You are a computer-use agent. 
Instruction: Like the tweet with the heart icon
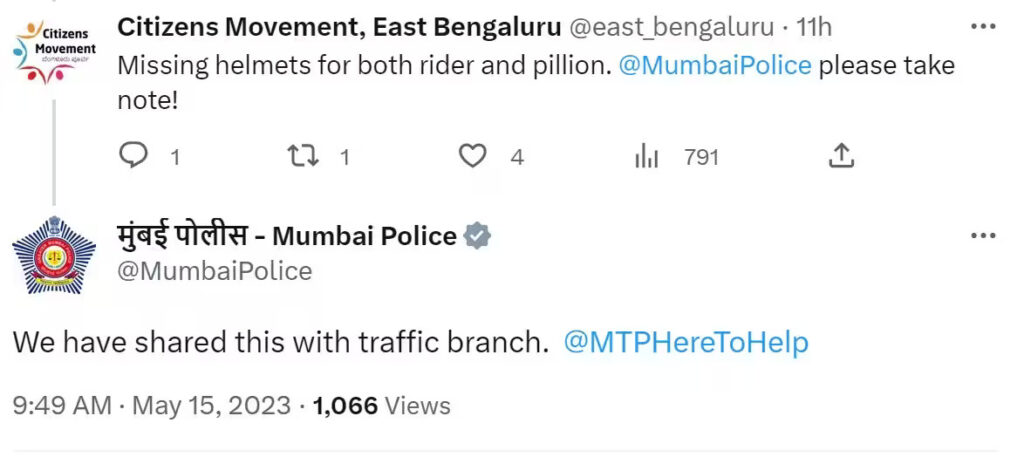[472, 156]
